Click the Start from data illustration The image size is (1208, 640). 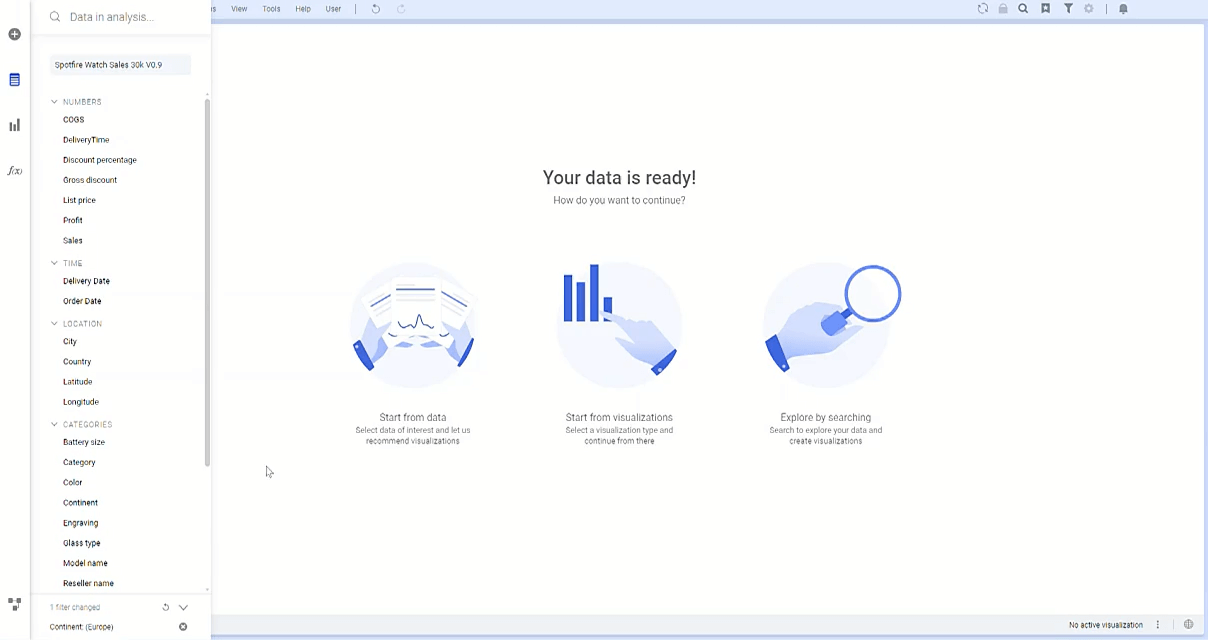click(413, 325)
